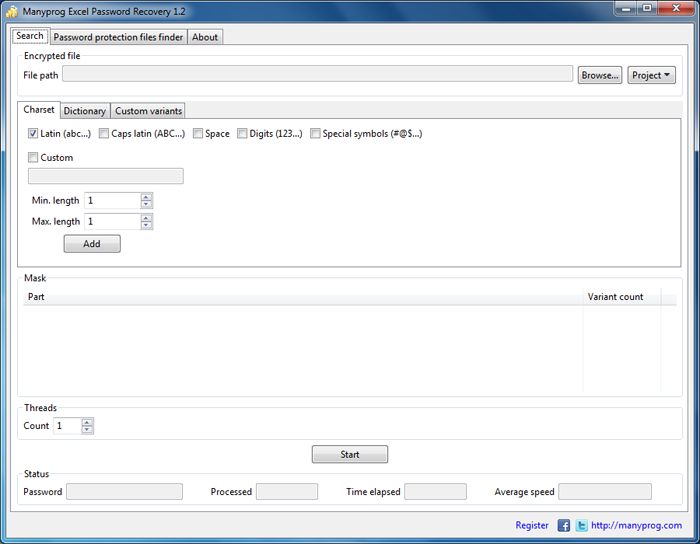Click the File path input field

[317, 75]
